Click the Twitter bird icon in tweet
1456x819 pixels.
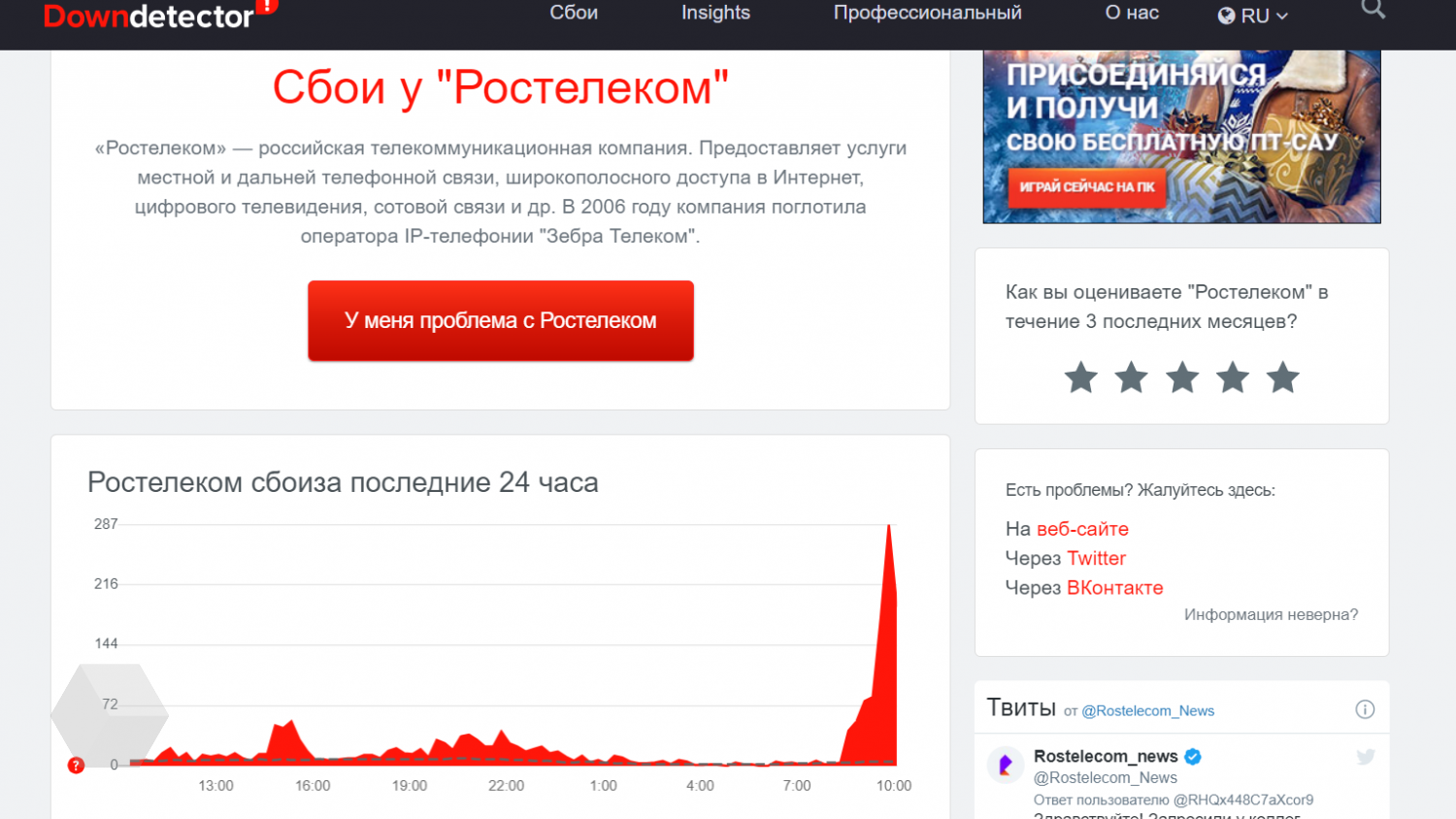tap(1366, 757)
